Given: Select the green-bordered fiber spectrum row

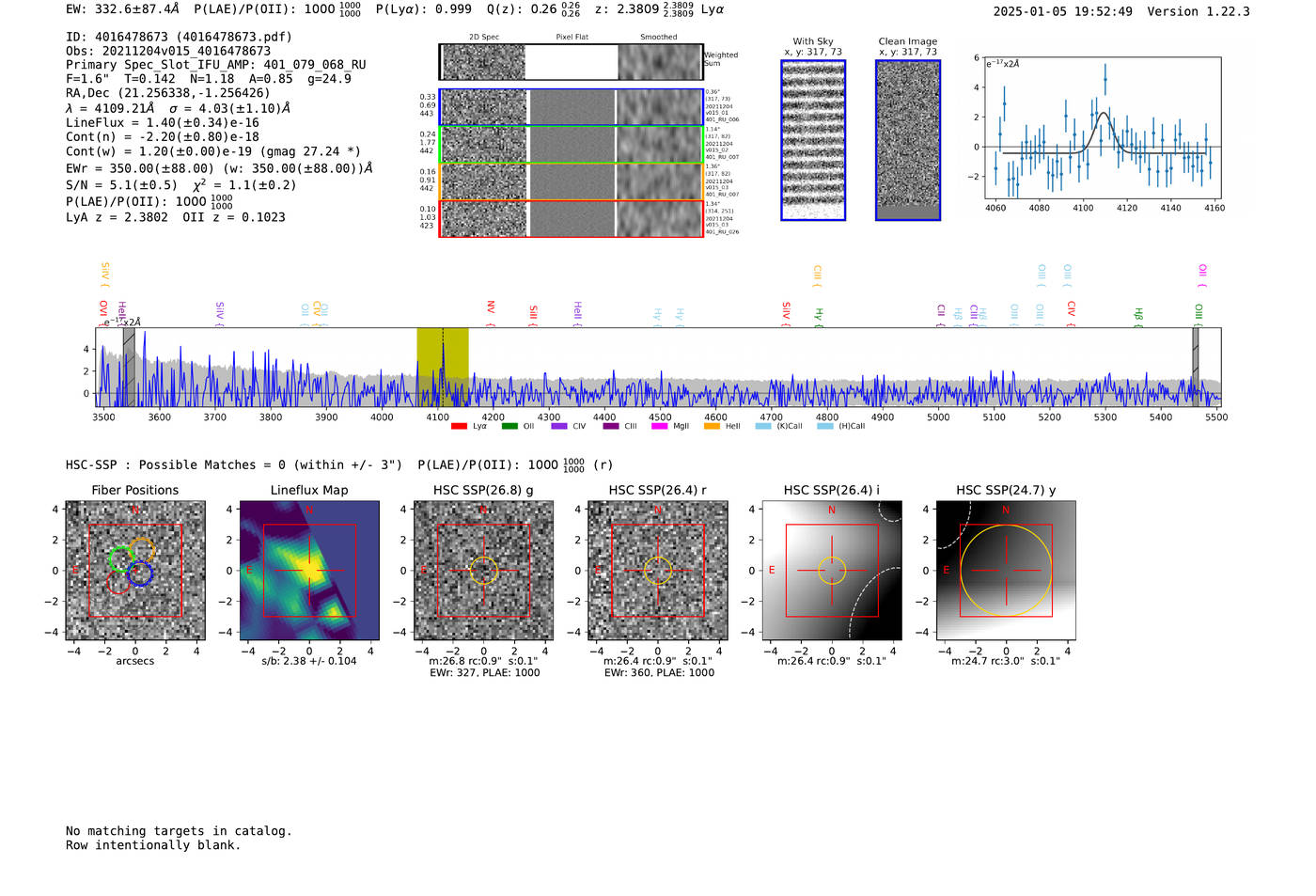Looking at the screenshot, I should point(572,145).
